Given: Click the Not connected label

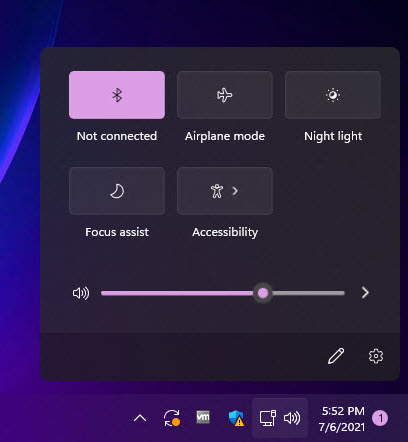Looking at the screenshot, I should click(x=117, y=136).
